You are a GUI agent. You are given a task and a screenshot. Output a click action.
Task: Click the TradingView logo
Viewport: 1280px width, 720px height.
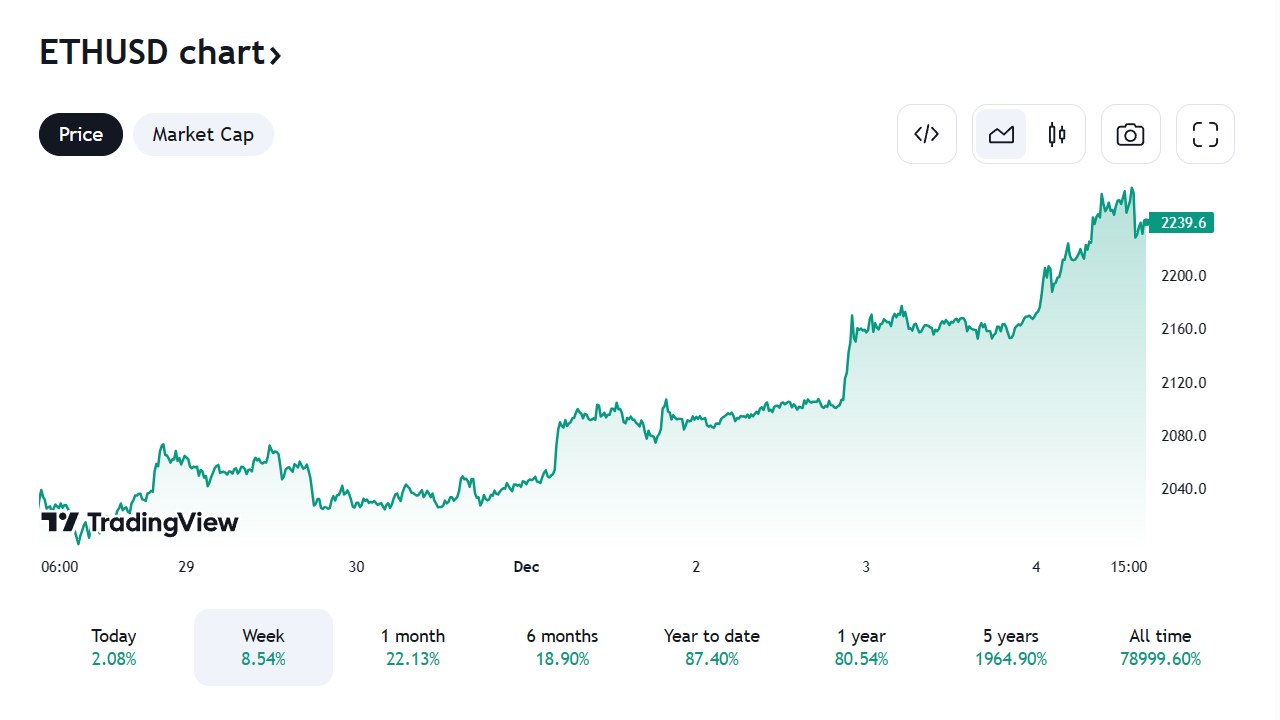pyautogui.click(x=139, y=522)
